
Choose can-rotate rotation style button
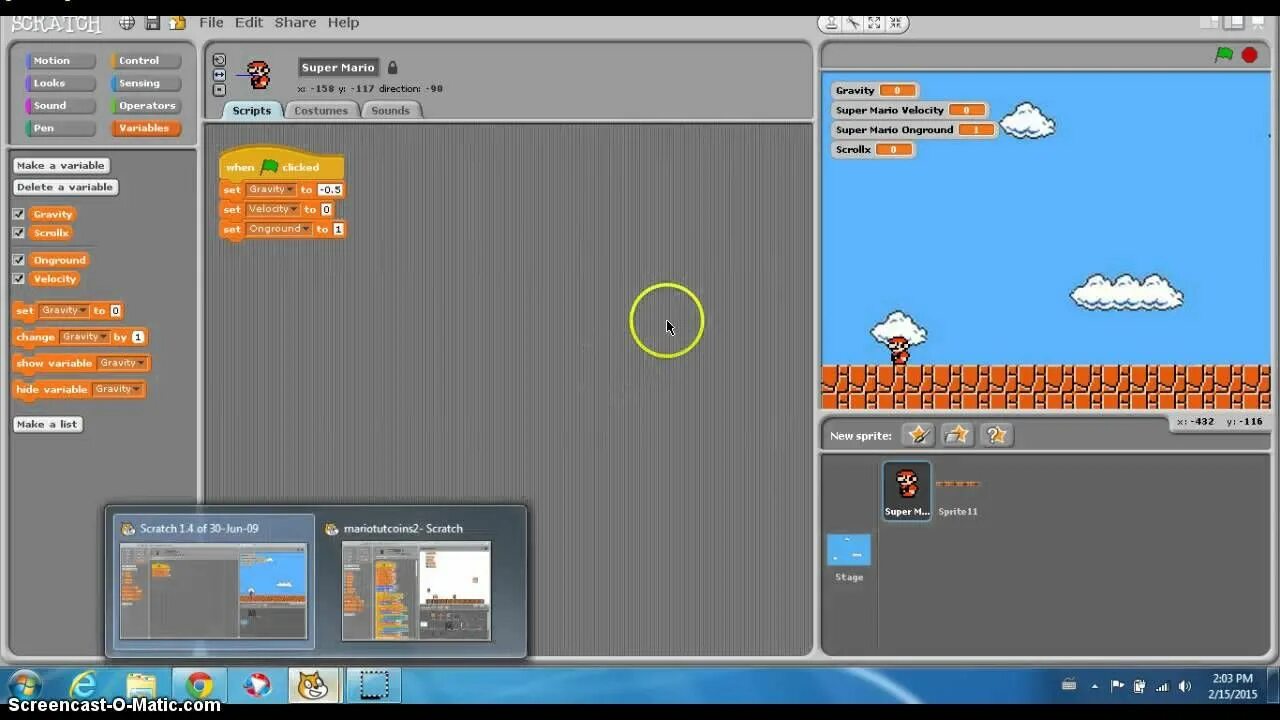pos(219,60)
